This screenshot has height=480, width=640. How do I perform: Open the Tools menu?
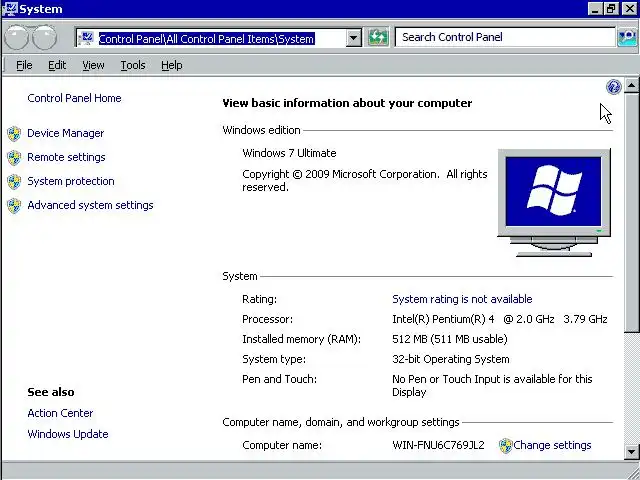click(x=133, y=65)
